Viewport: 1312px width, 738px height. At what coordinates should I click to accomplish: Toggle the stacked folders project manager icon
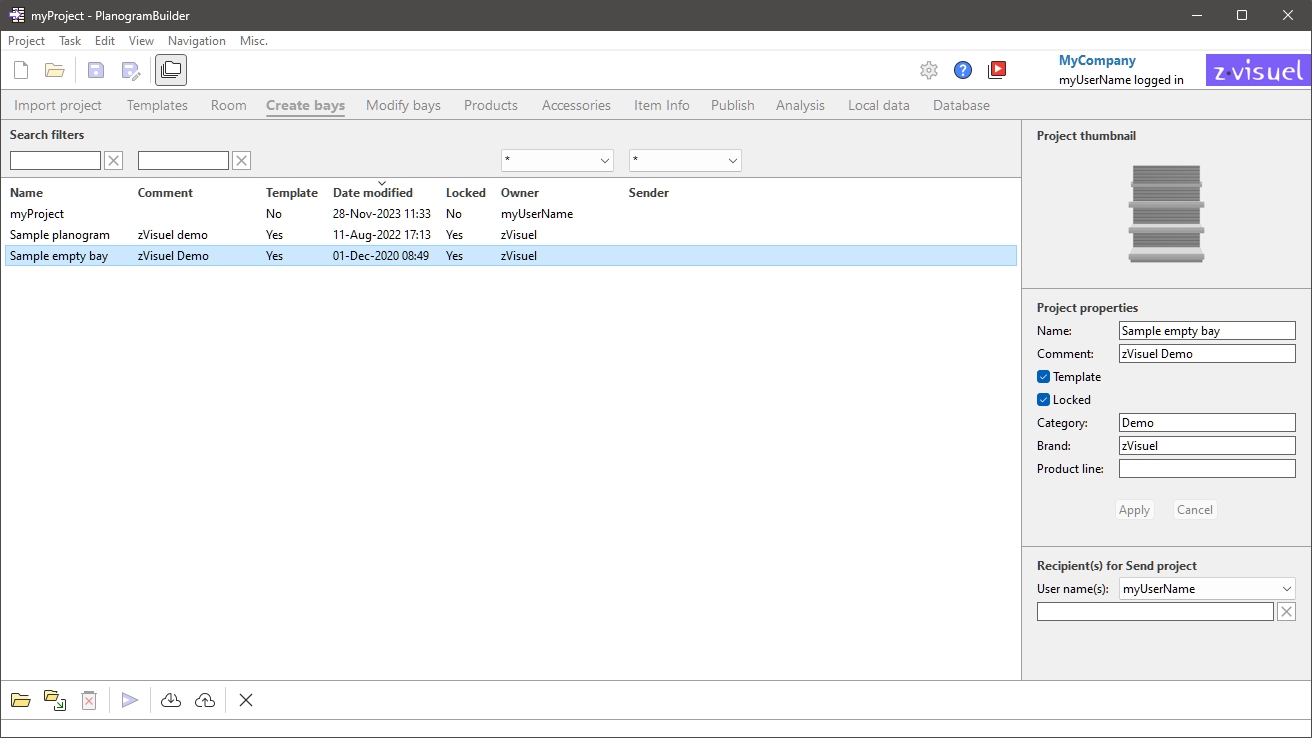(x=171, y=70)
